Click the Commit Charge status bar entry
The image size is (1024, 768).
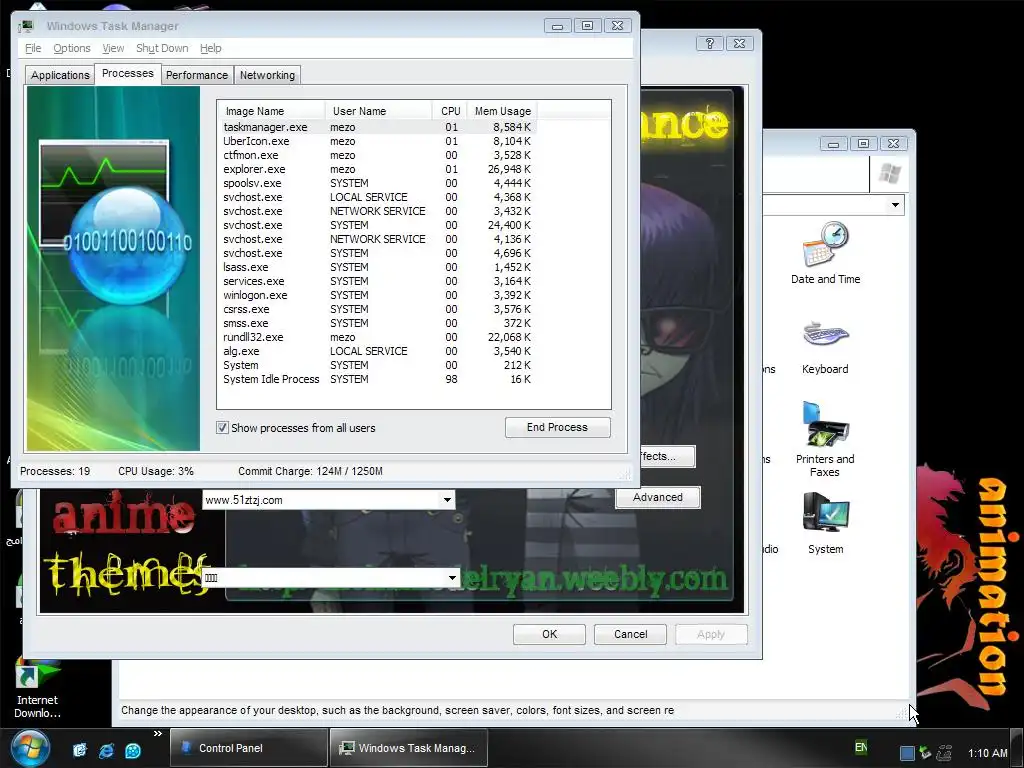[310, 472]
